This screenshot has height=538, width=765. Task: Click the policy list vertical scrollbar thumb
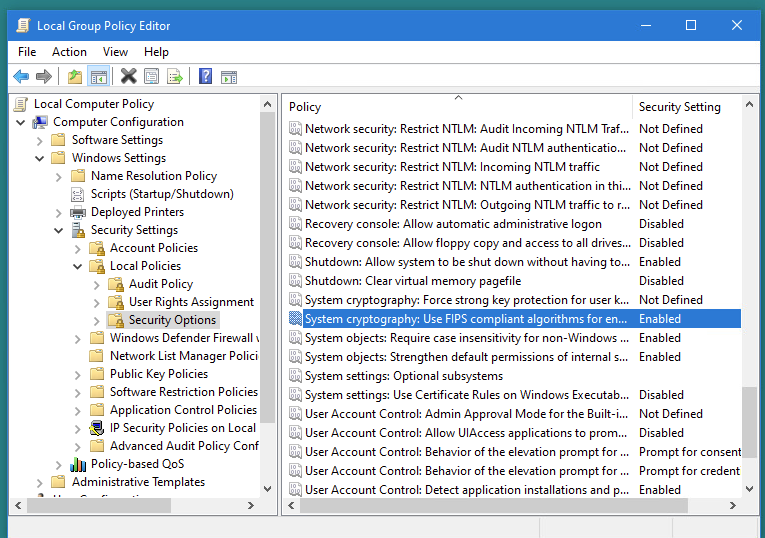click(x=749, y=433)
